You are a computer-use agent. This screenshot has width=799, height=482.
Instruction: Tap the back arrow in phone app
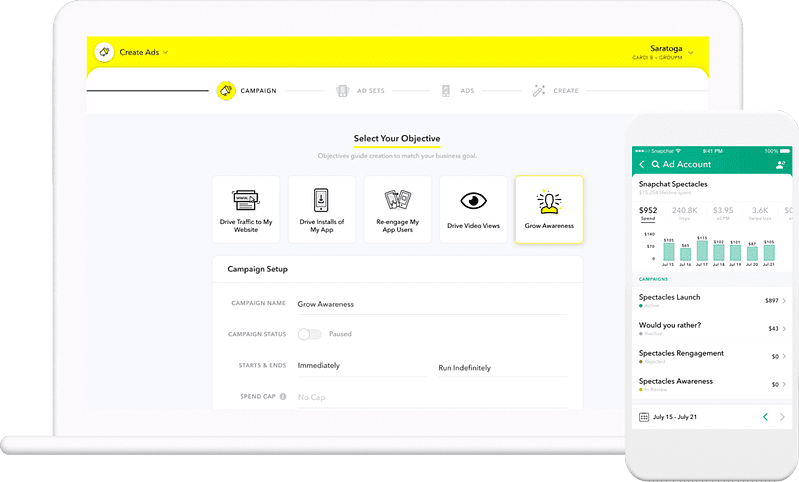pyautogui.click(x=642, y=164)
